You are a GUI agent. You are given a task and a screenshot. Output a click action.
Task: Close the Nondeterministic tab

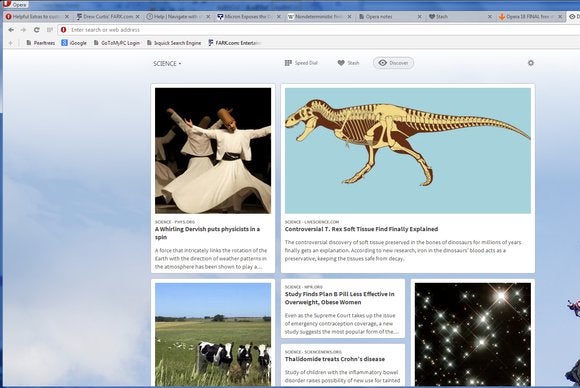point(349,17)
